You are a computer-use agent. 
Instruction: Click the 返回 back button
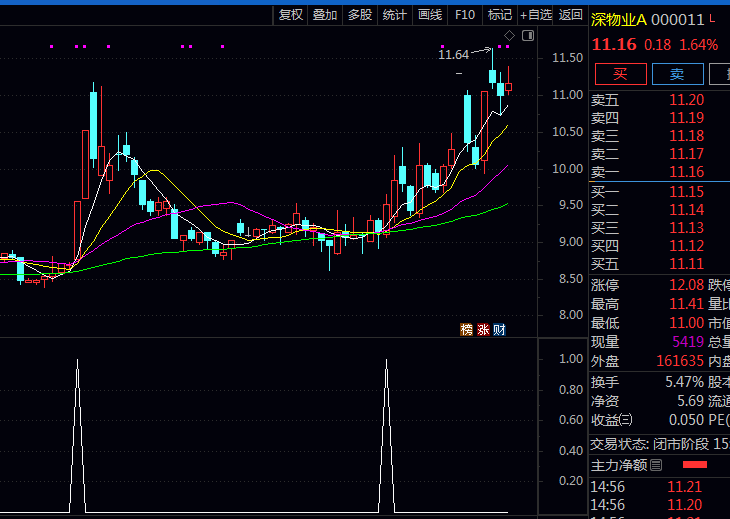point(570,14)
